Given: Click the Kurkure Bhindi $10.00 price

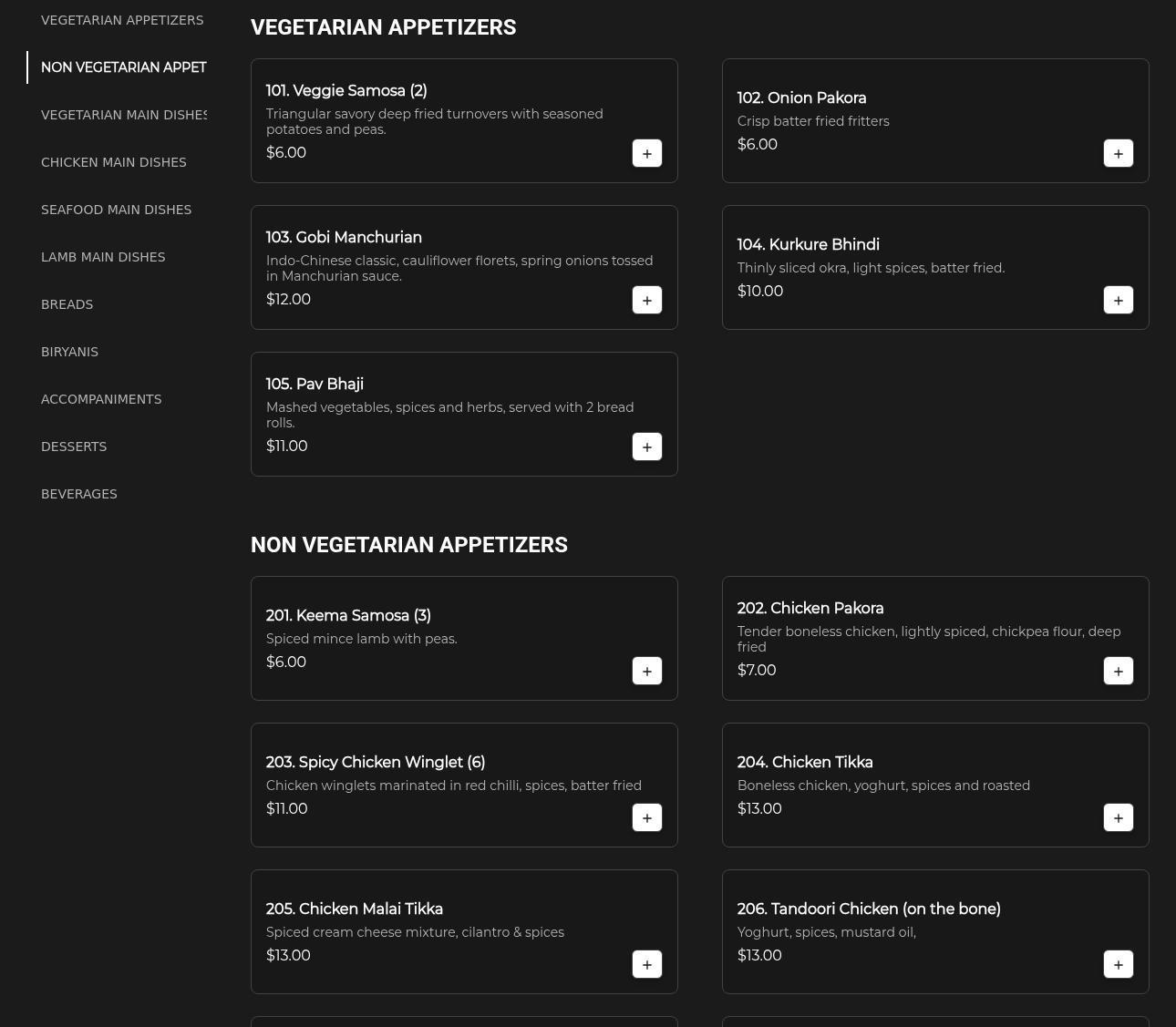Looking at the screenshot, I should tap(760, 292).
